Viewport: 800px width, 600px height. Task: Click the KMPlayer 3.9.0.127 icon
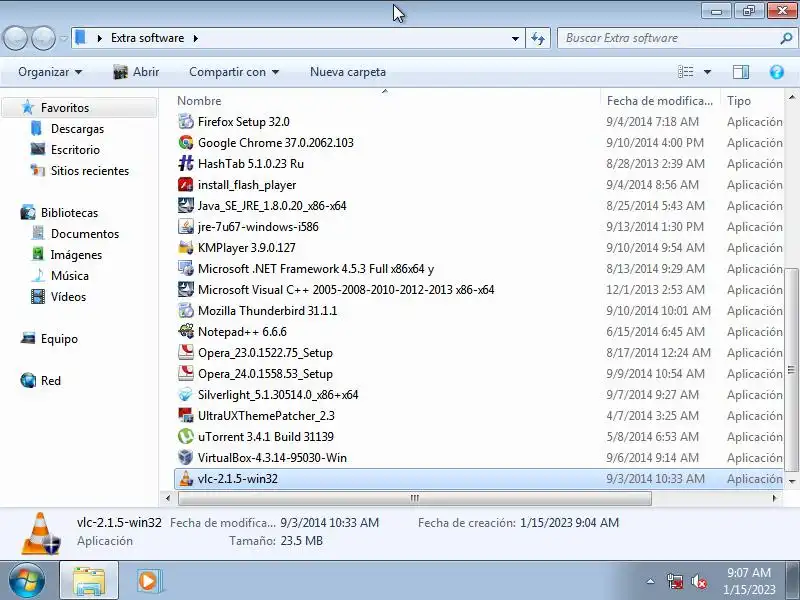186,247
